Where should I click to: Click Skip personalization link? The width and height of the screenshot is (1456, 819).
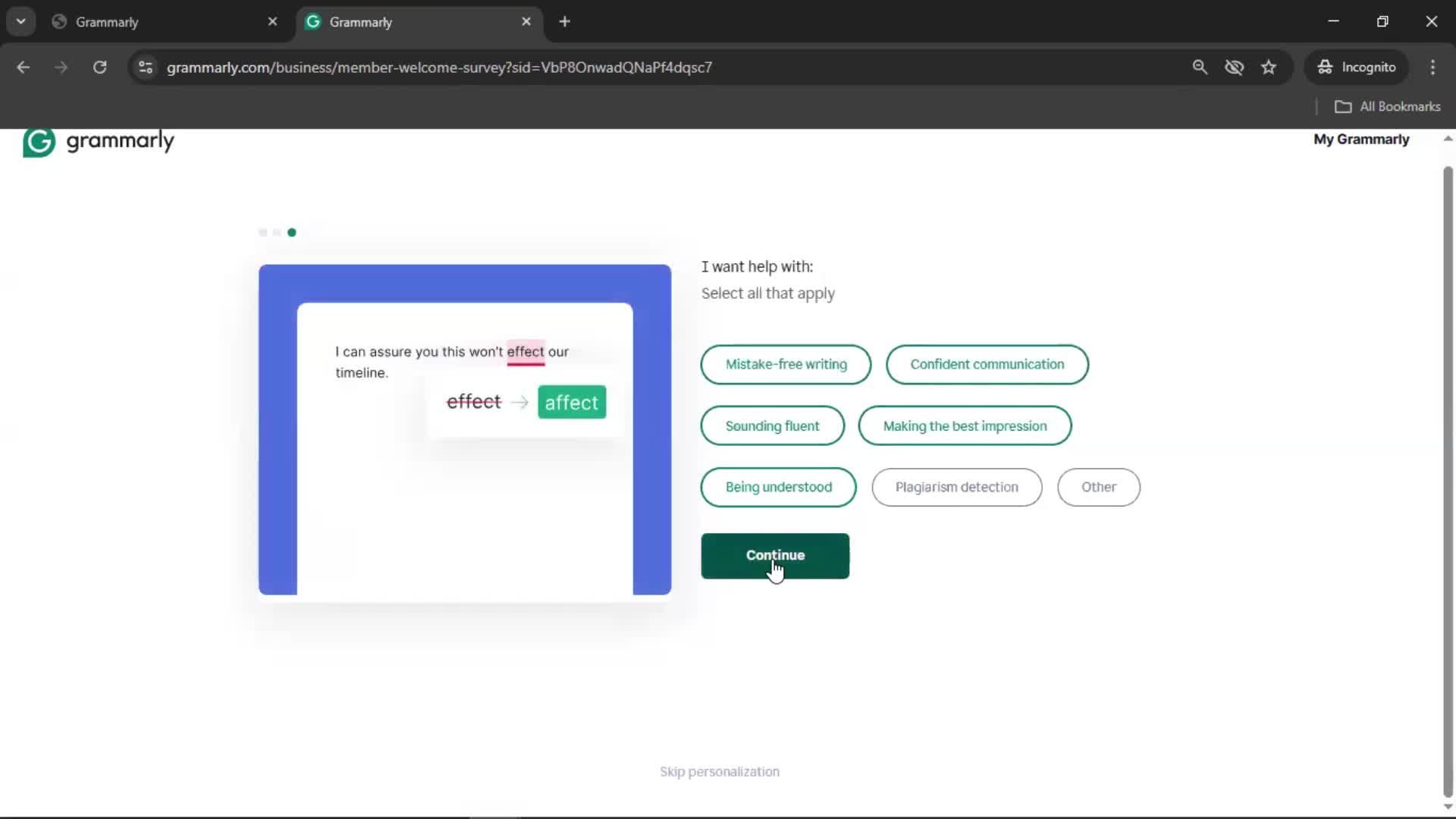pyautogui.click(x=719, y=772)
